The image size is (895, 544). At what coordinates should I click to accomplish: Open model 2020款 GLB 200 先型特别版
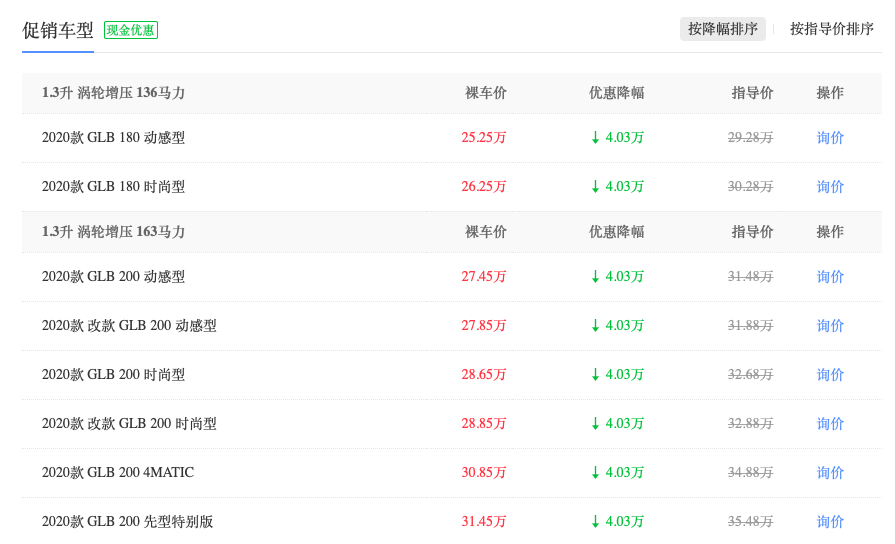[127, 522]
